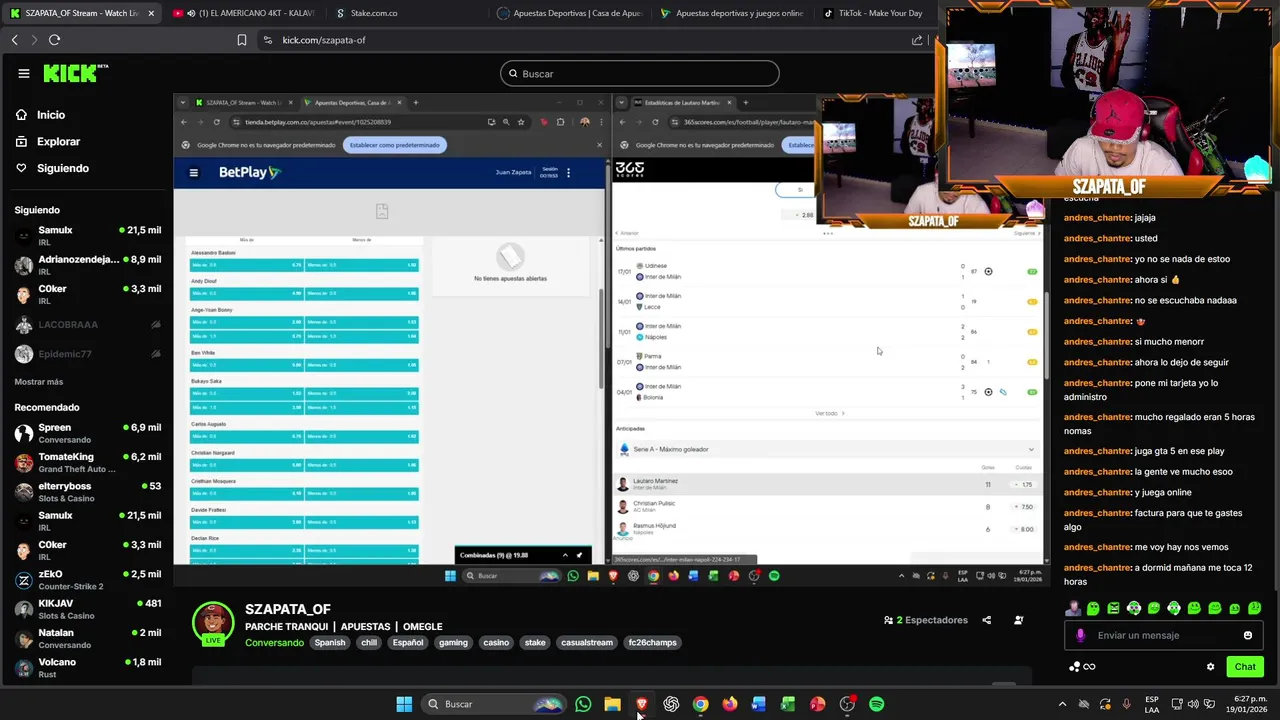Click the SZAPATA_OF live avatar
This screenshot has width=1280, height=720.
pyautogui.click(x=213, y=622)
